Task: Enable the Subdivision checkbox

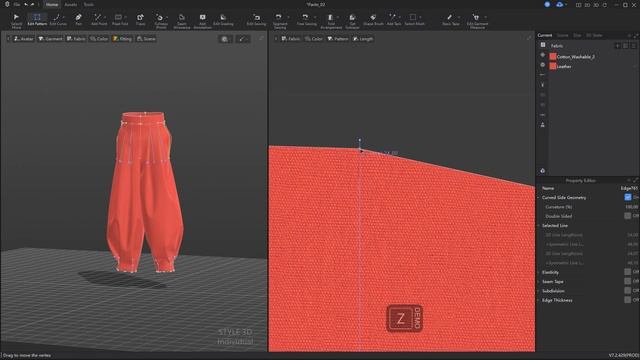Action: point(628,291)
